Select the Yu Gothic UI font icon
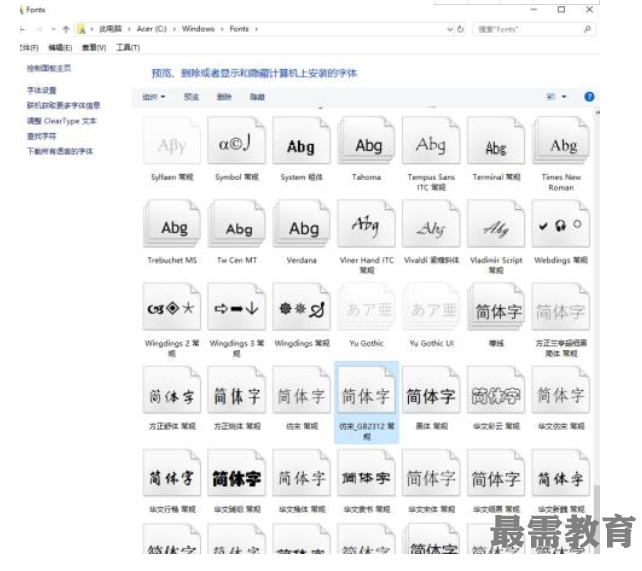Screen dimensions: 642x571 [431, 307]
